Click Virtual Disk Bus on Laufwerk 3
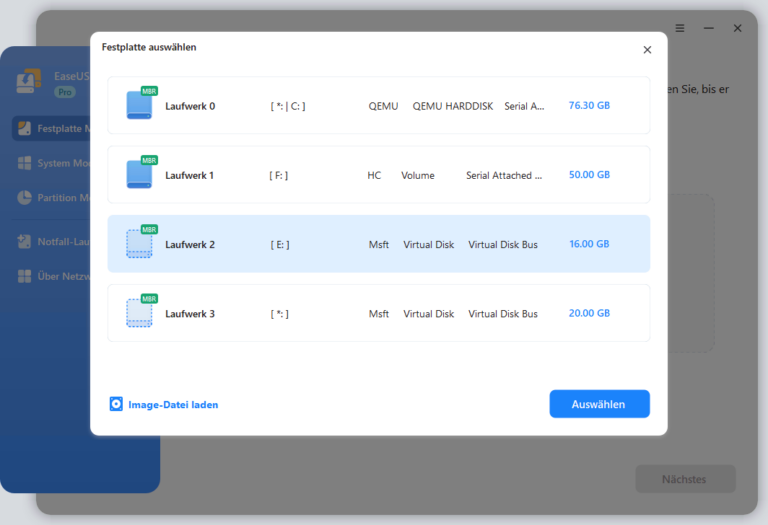 (x=503, y=313)
